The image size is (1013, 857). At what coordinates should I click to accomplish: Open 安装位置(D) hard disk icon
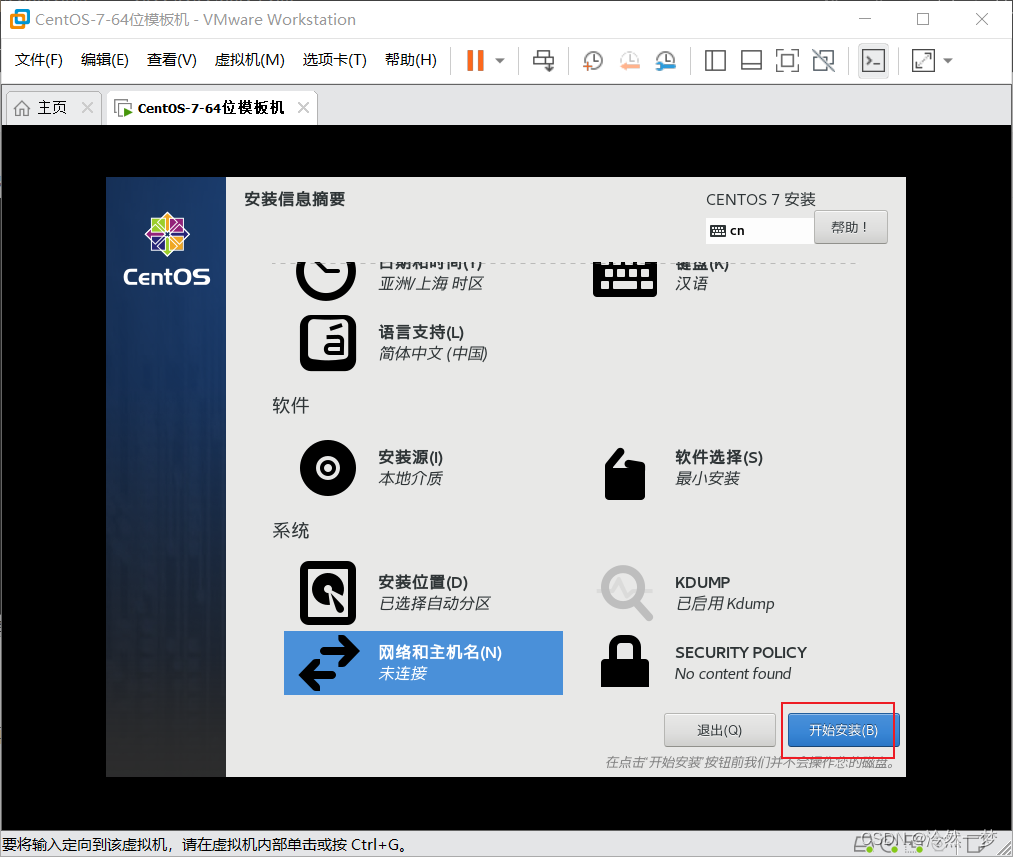coord(328,593)
